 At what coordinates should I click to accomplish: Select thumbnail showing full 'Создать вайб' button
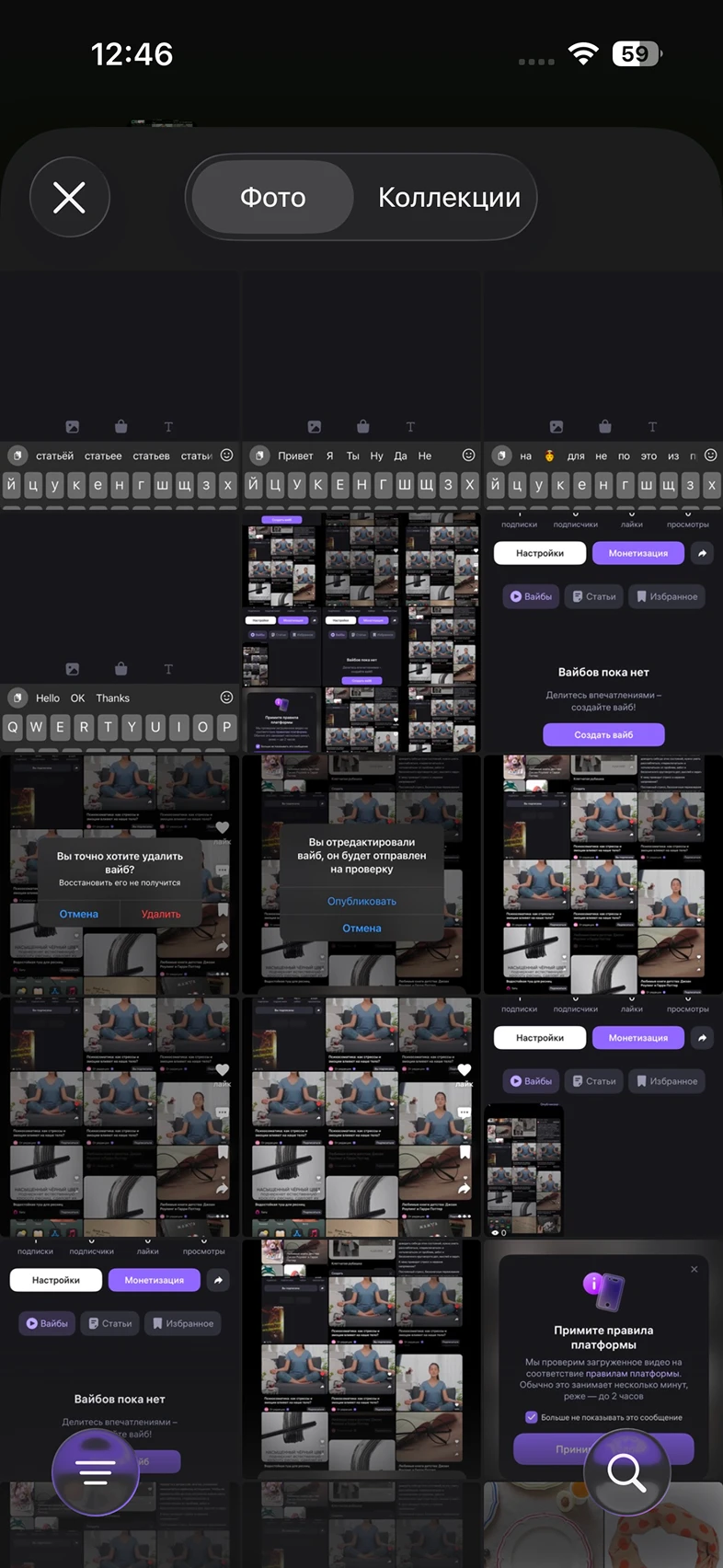coord(603,632)
